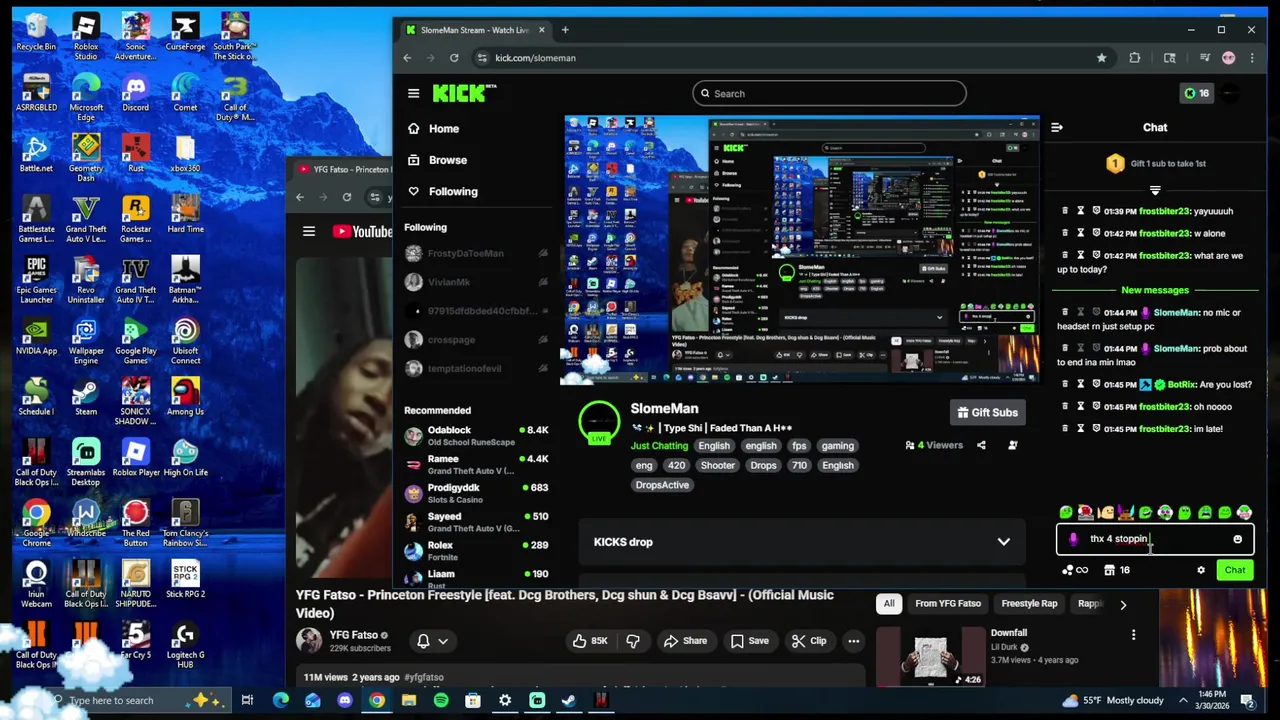This screenshot has height=720, width=1280.
Task: Save the YouTube video
Action: [749, 641]
